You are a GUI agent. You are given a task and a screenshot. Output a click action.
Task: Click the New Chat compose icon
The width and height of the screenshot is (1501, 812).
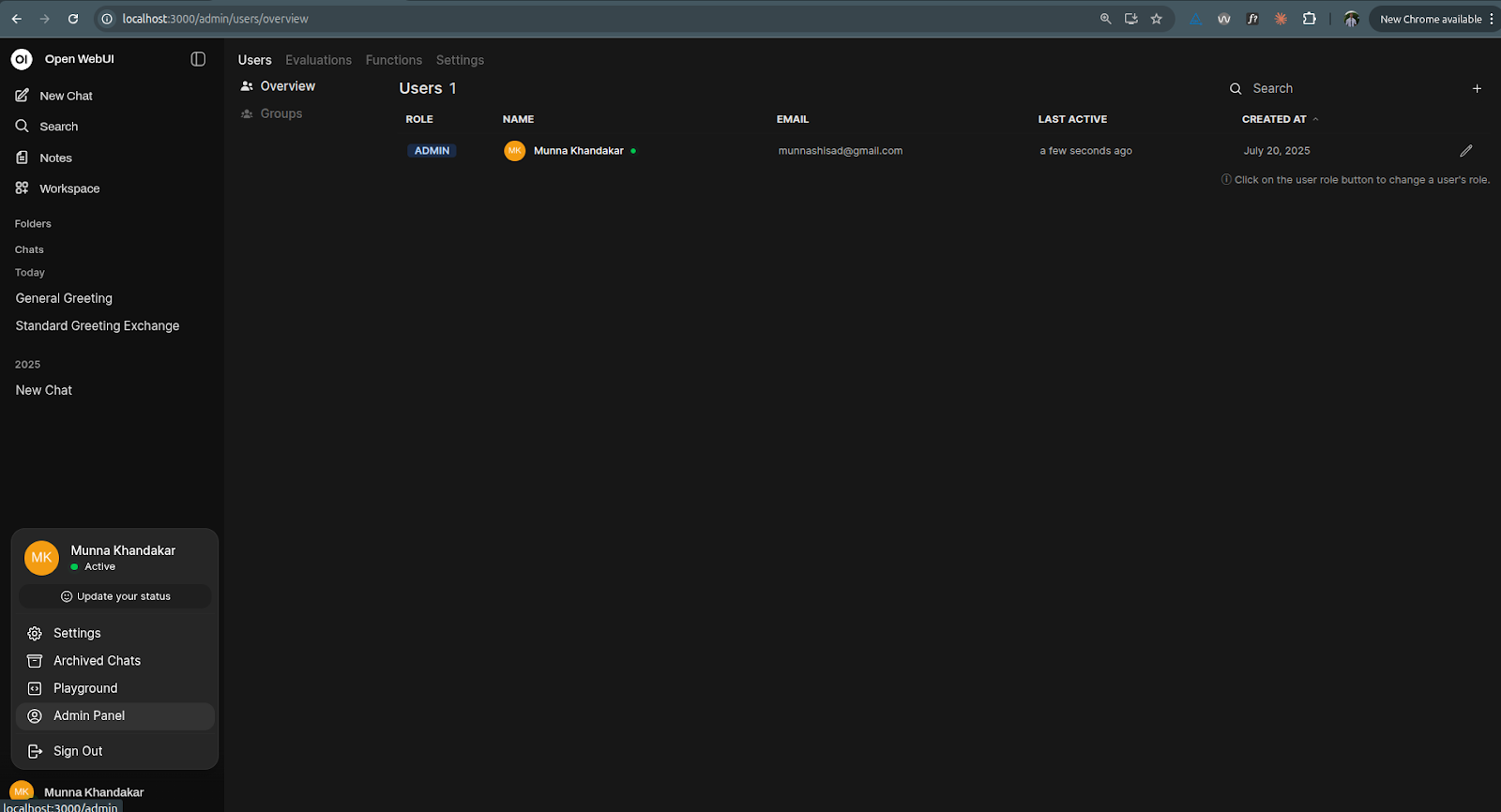23,96
